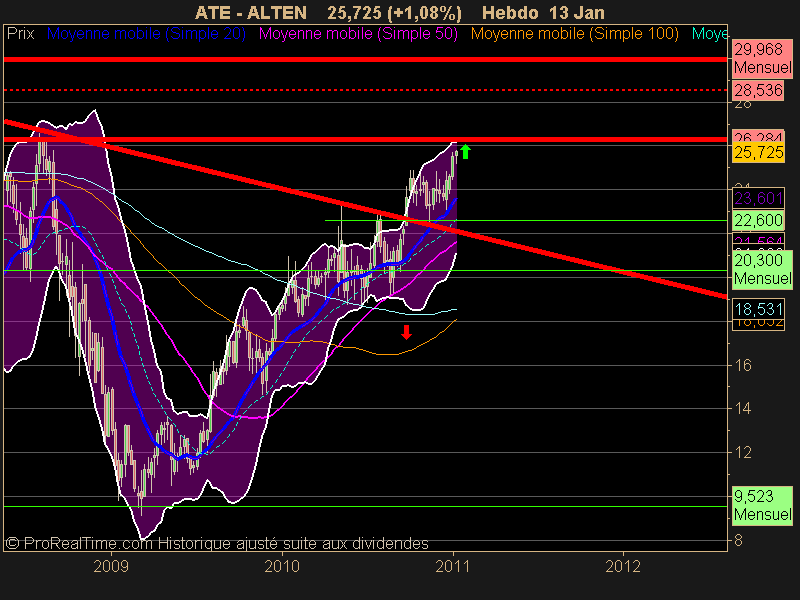Click the 8 value on price axis
This screenshot has height=600, width=800.
[x=738, y=540]
